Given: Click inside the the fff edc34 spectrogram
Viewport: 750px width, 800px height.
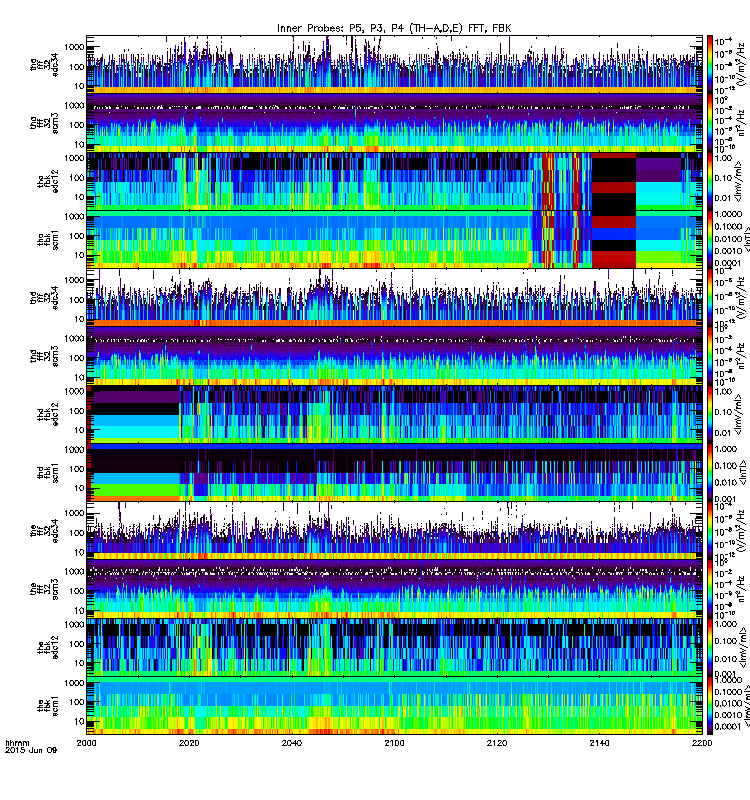Looking at the screenshot, I should pos(394,532).
